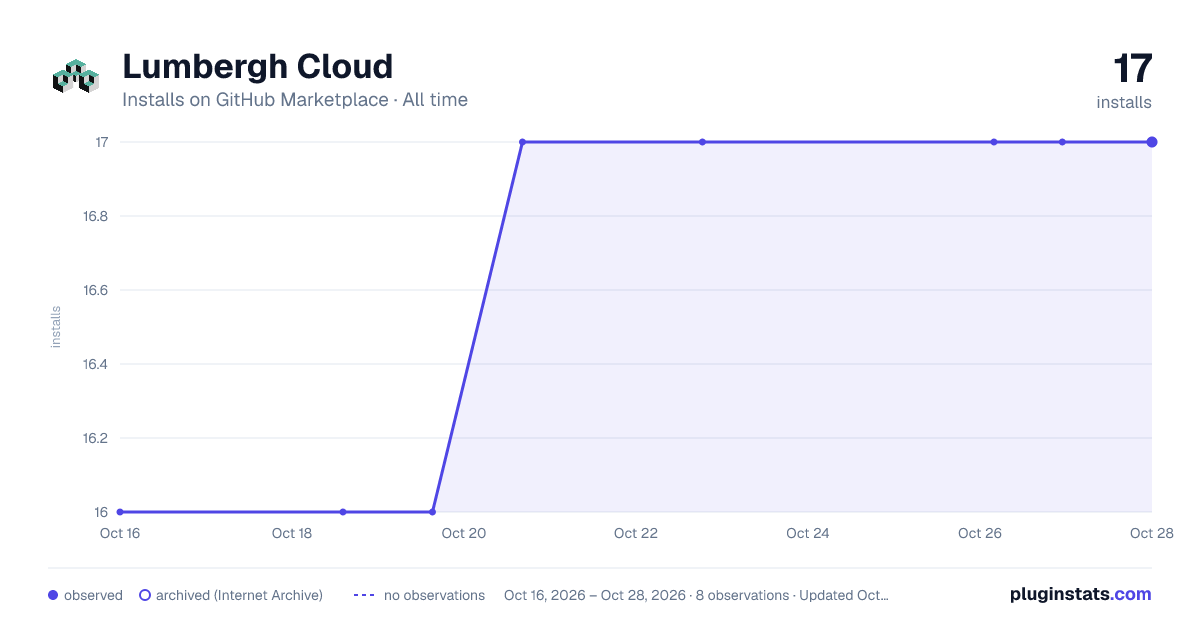This screenshot has height=630, width=1200.
Task: Select the last 16-install point before the rise
Action: click(432, 512)
